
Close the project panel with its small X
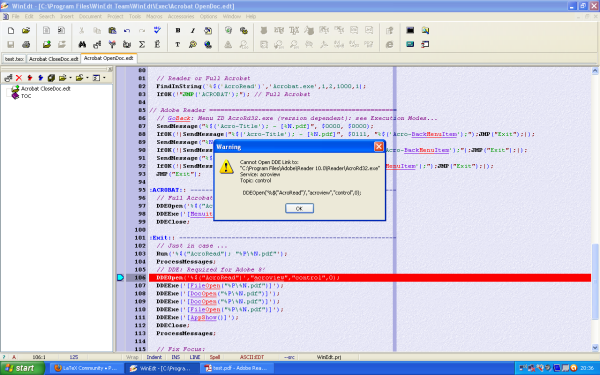coord(110,69)
